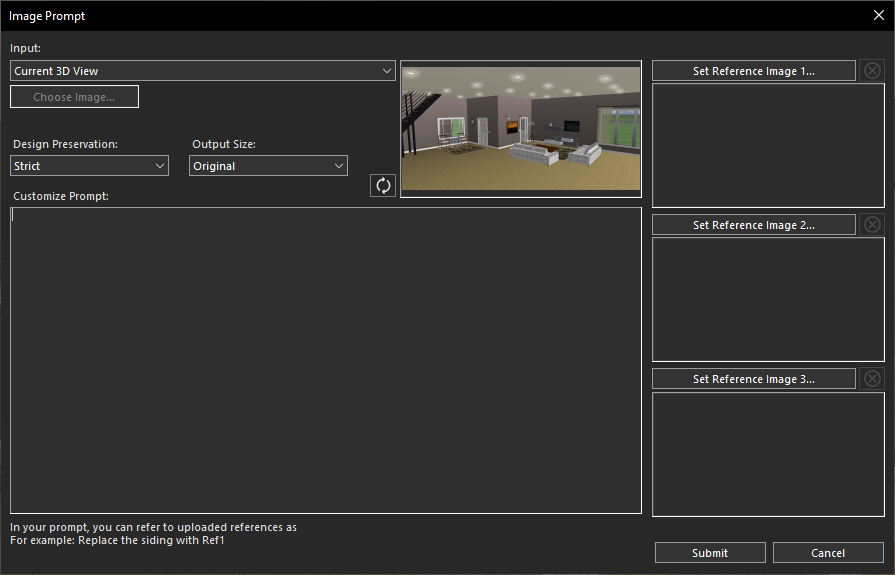Viewport: 895px width, 575px height.
Task: Click the 'Input:' label
Action: 26,48
